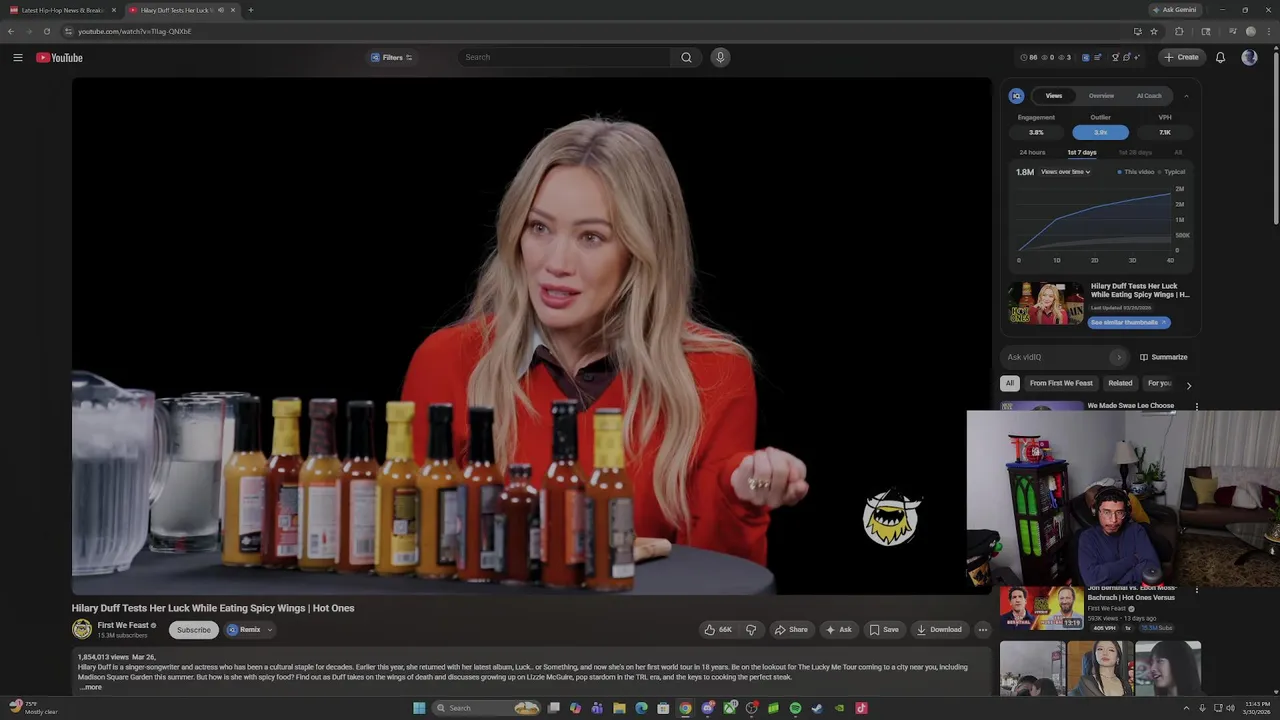Dislike the video
Screen dimensions: 1280x720
coord(751,630)
